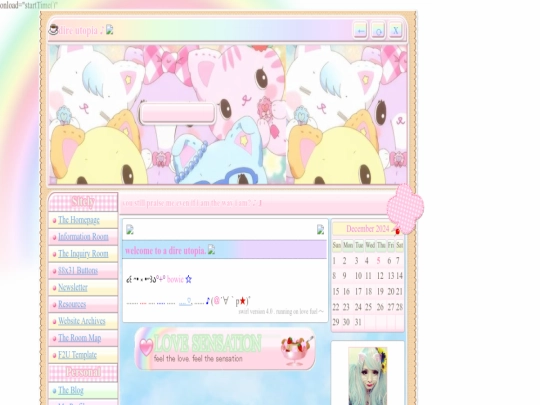Select December 1 on the calendar
The image size is (540, 405).
(334, 261)
